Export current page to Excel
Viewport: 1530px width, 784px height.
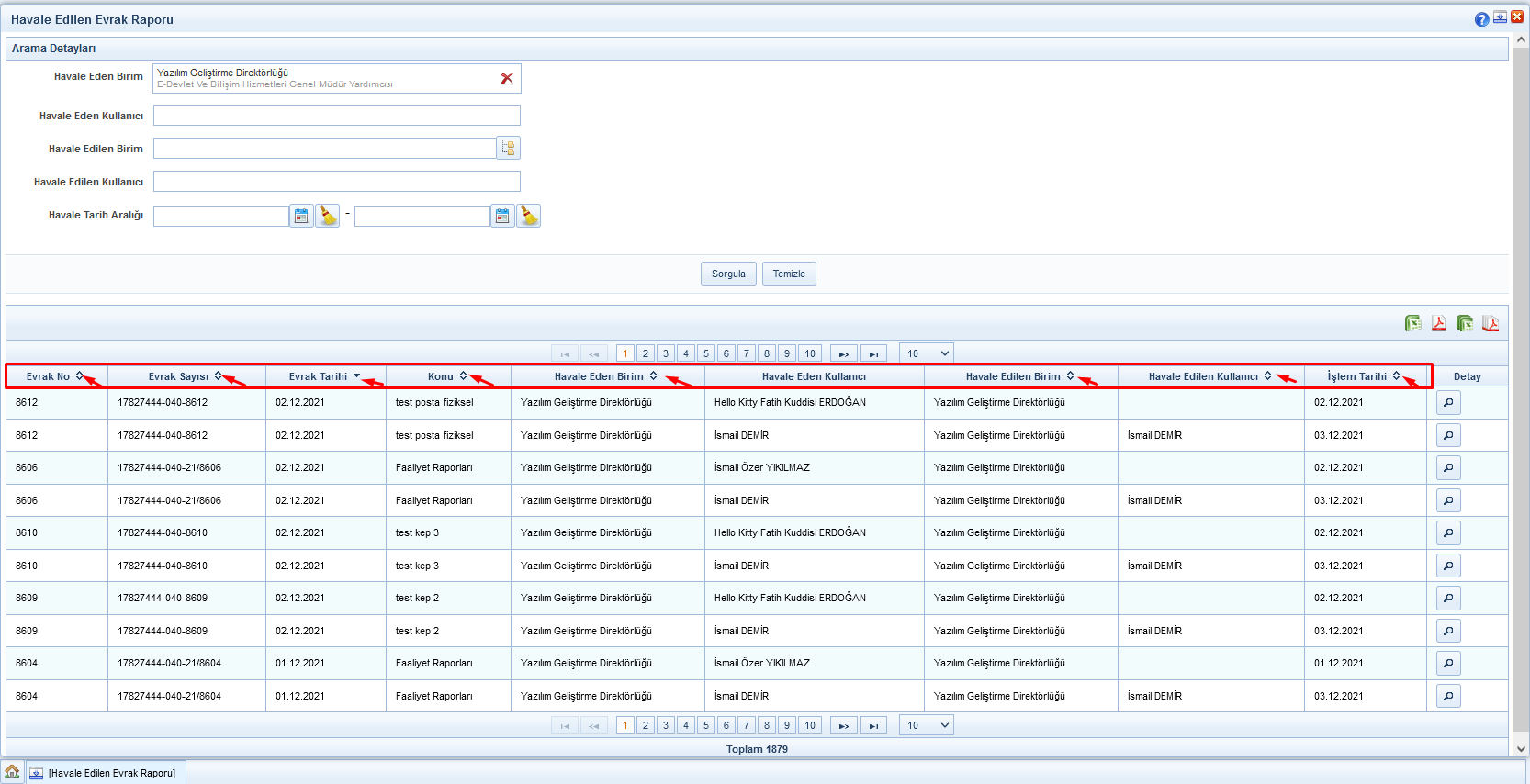(1412, 323)
